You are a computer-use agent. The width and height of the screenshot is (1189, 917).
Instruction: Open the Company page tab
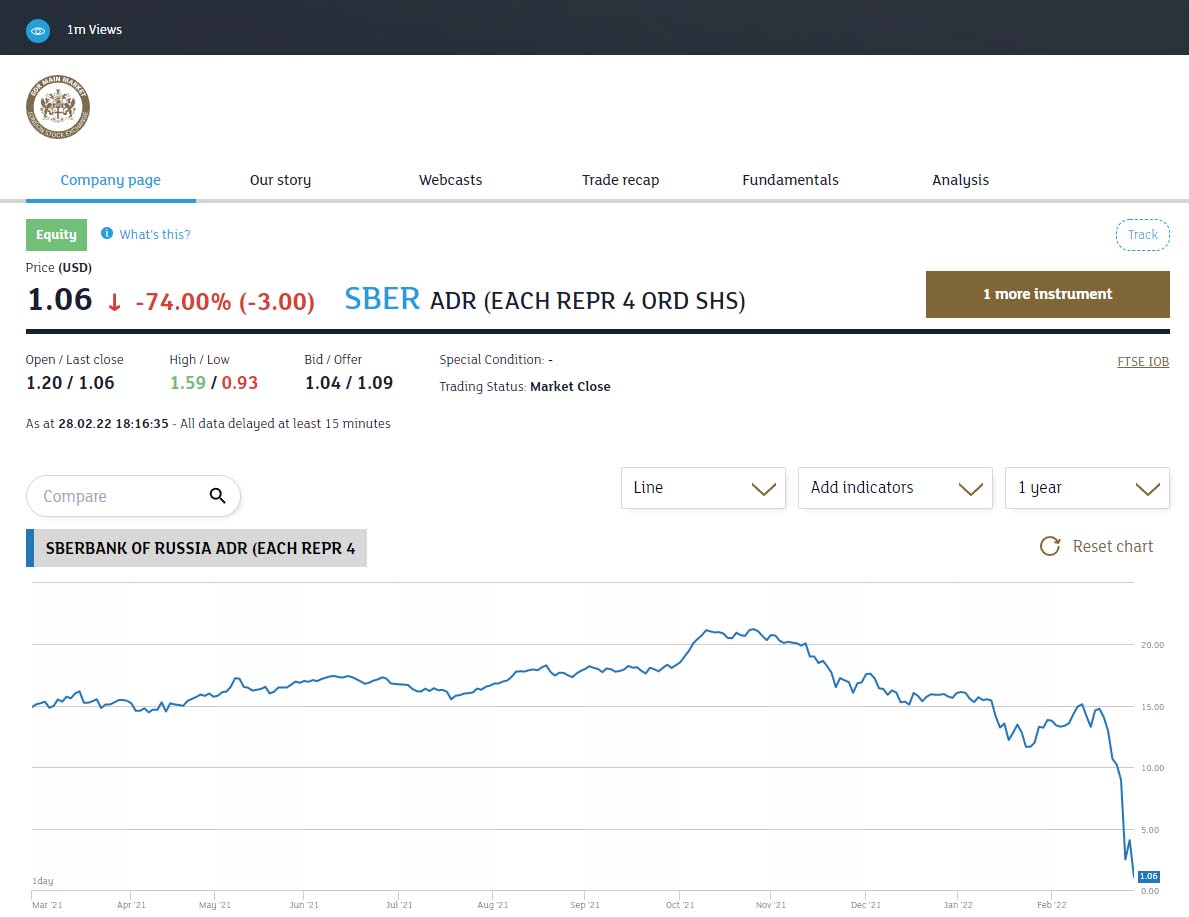pos(111,180)
